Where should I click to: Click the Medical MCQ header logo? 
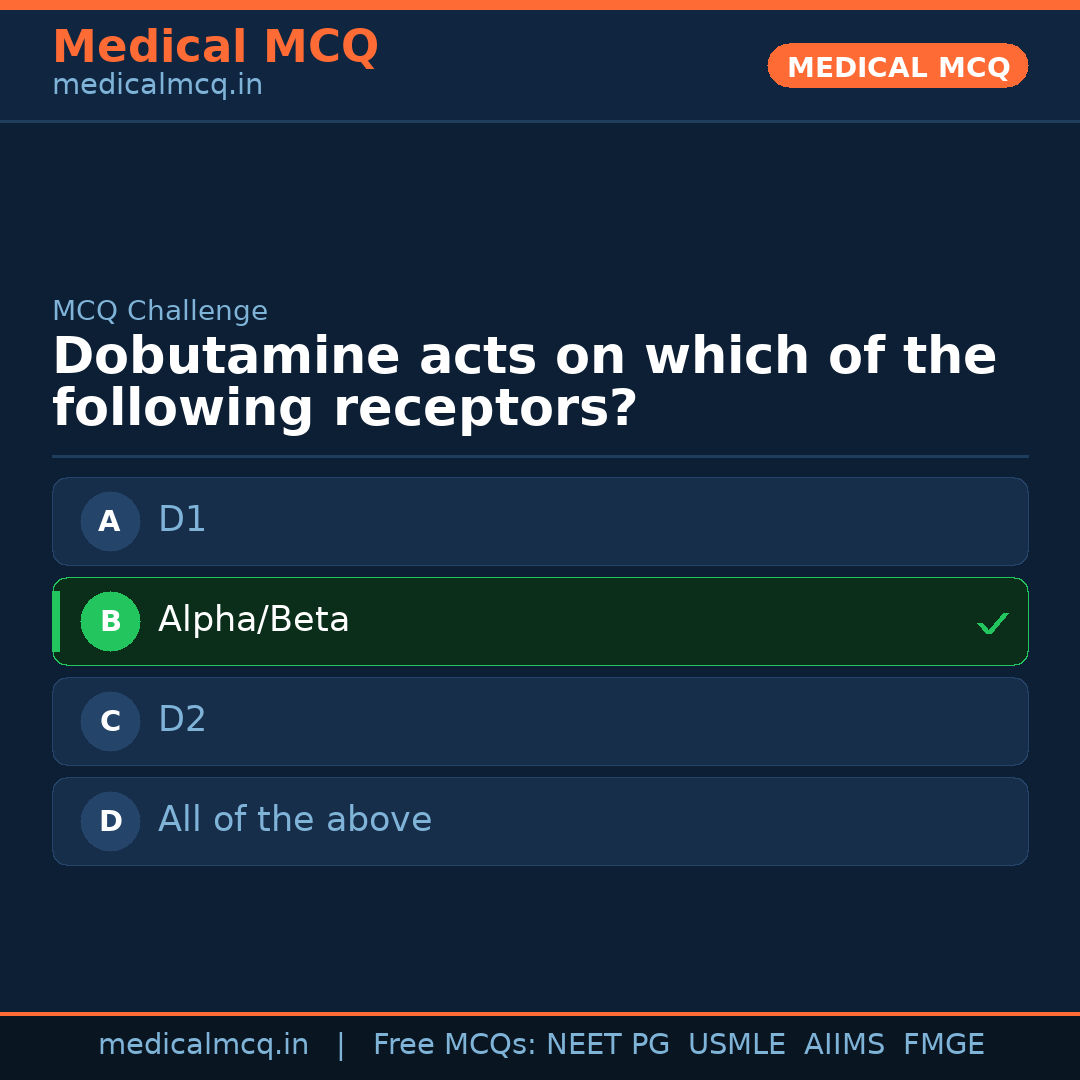tap(215, 46)
